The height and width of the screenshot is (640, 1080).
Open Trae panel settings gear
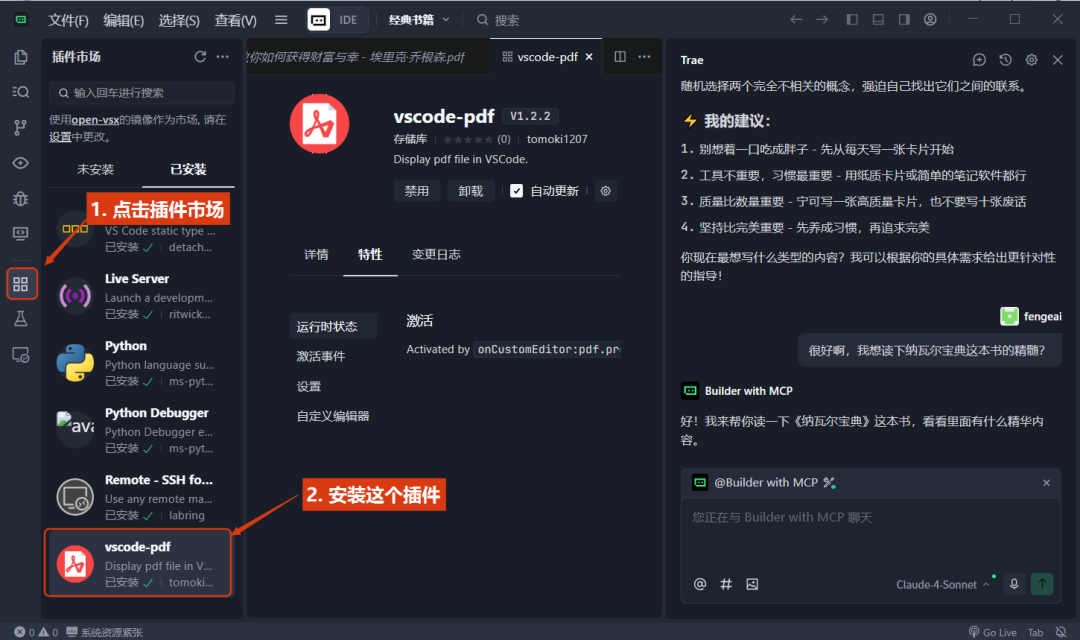pyautogui.click(x=1032, y=60)
